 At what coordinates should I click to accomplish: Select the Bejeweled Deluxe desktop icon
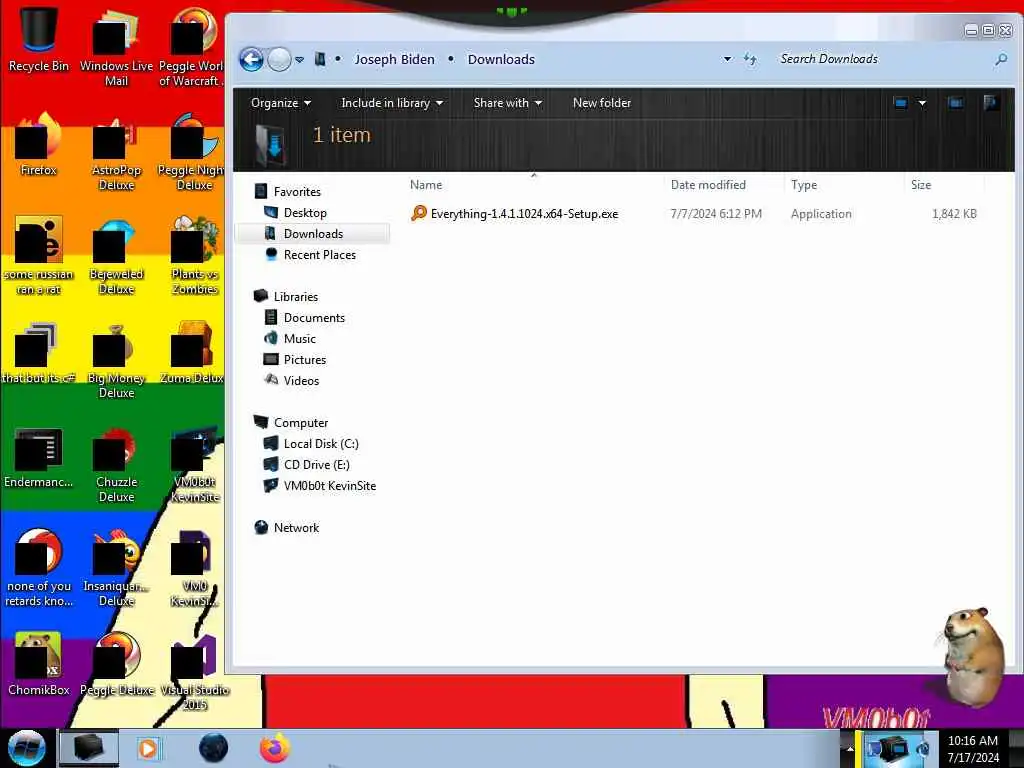click(116, 257)
